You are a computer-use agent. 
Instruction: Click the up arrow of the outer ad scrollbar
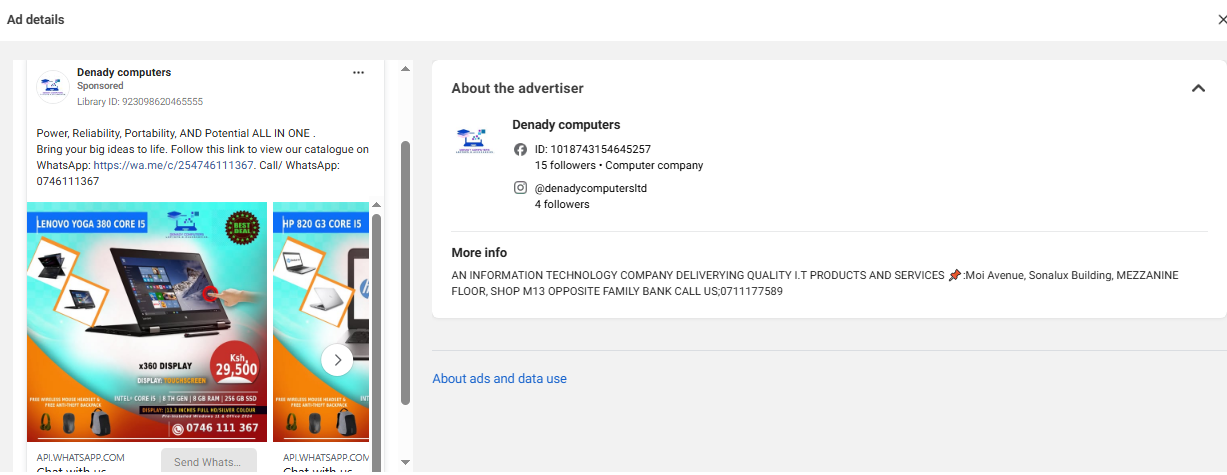tap(405, 69)
